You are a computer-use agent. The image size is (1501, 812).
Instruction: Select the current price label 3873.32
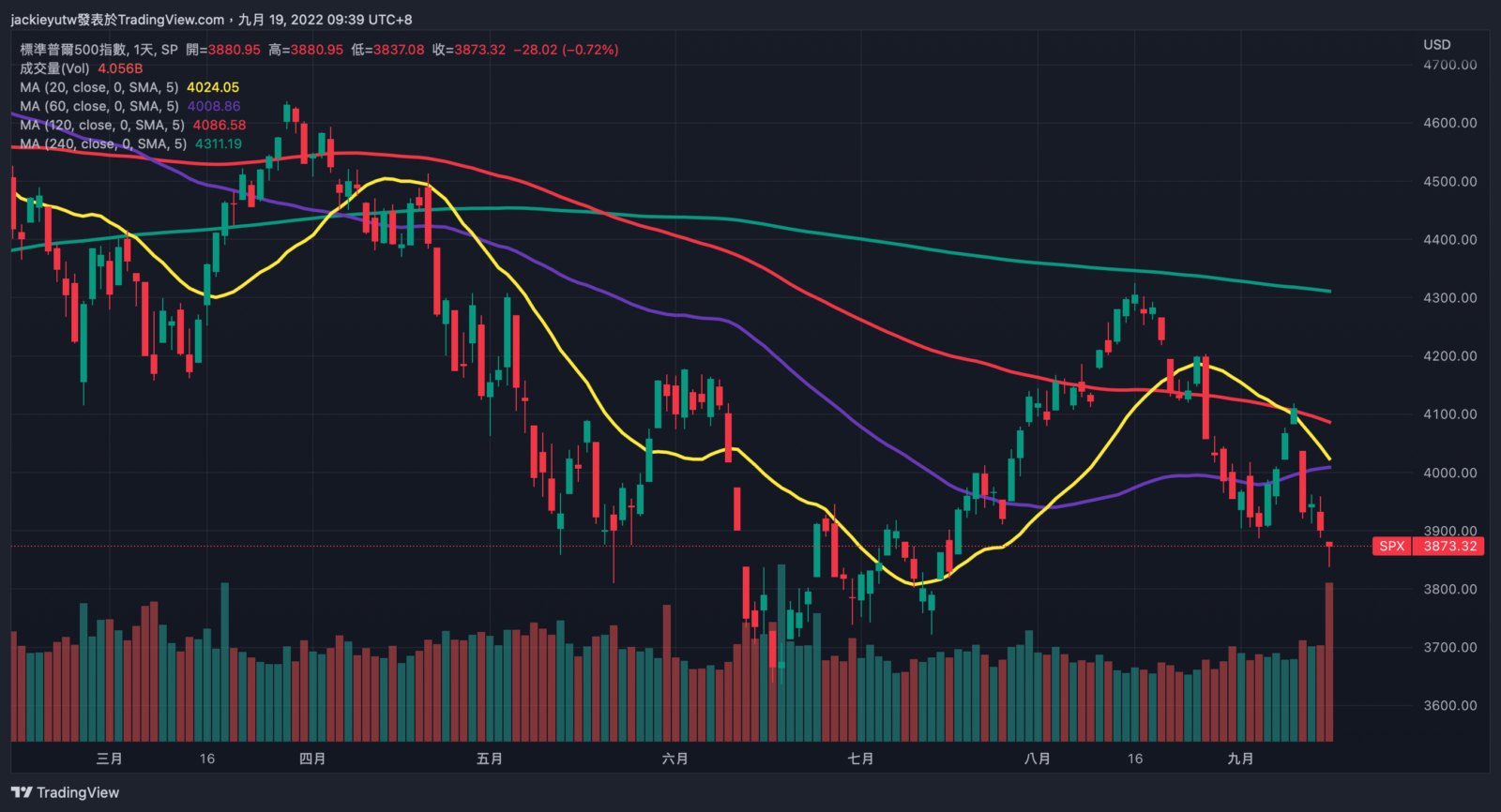1449,546
